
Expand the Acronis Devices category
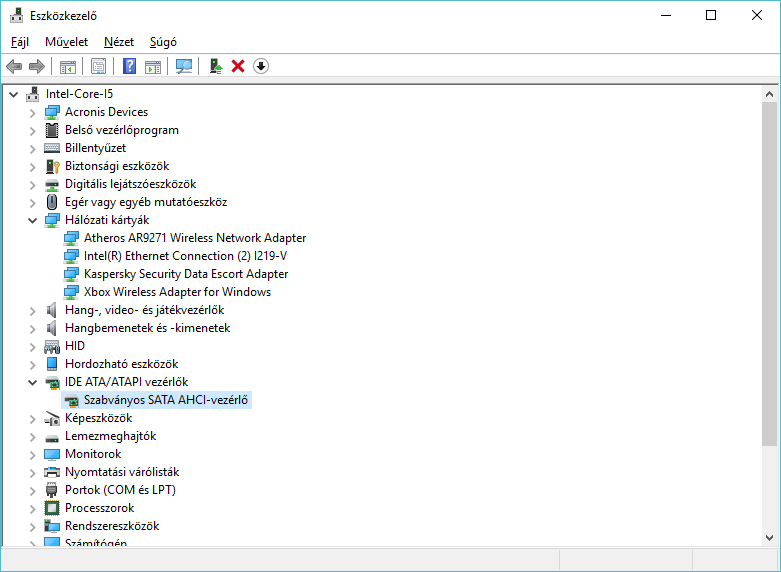tap(32, 113)
